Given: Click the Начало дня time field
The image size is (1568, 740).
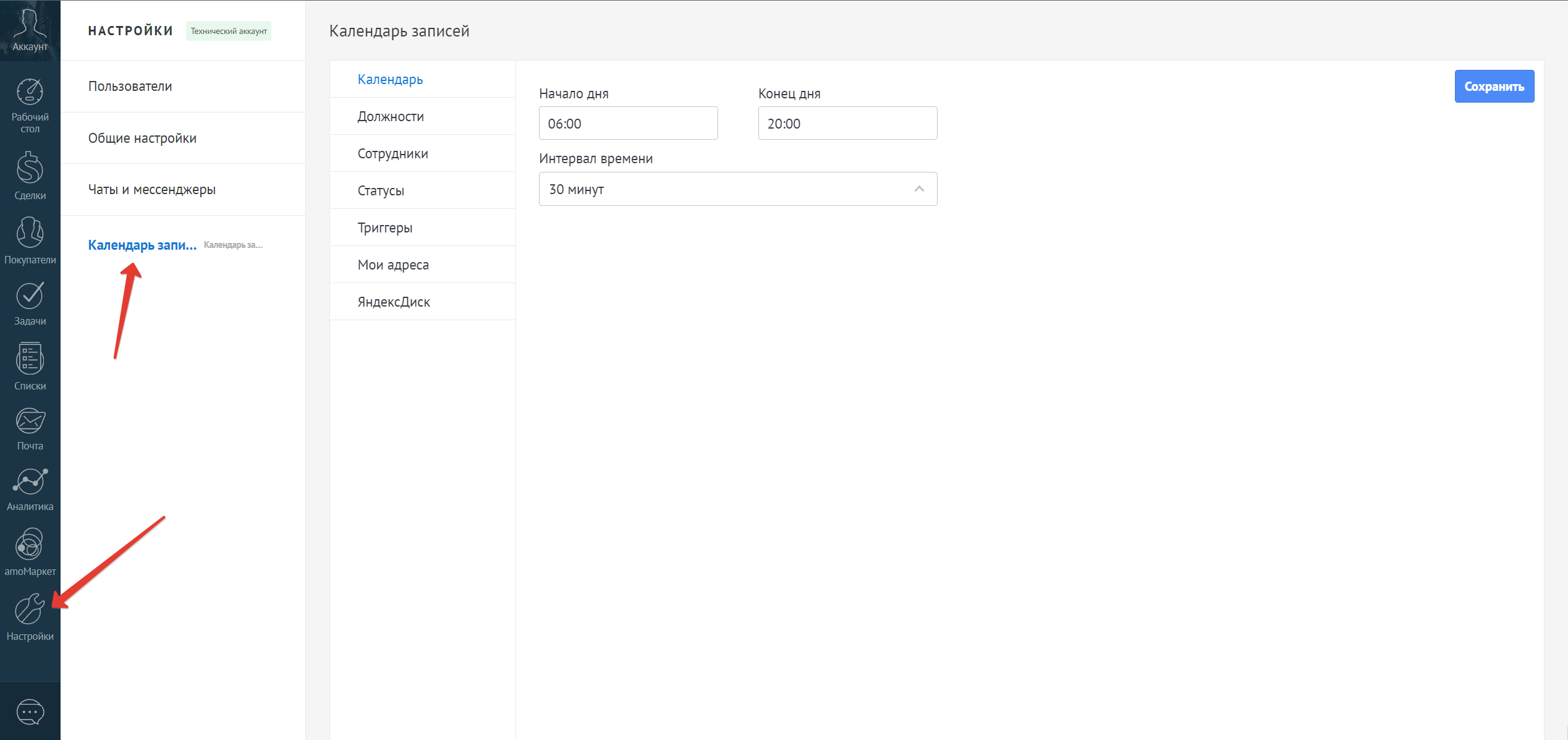Looking at the screenshot, I should pyautogui.click(x=628, y=124).
